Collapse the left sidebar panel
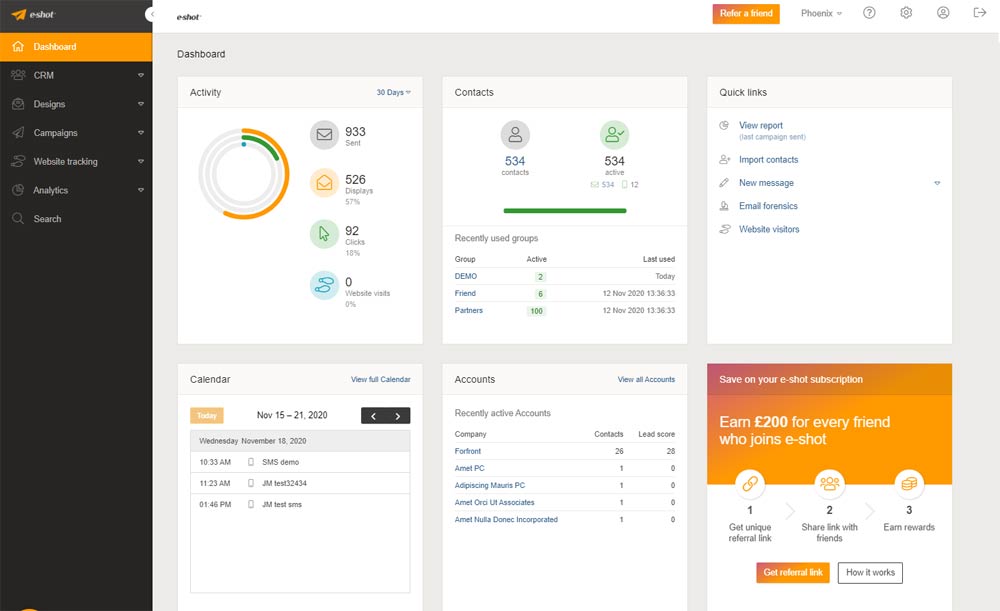 [149, 14]
